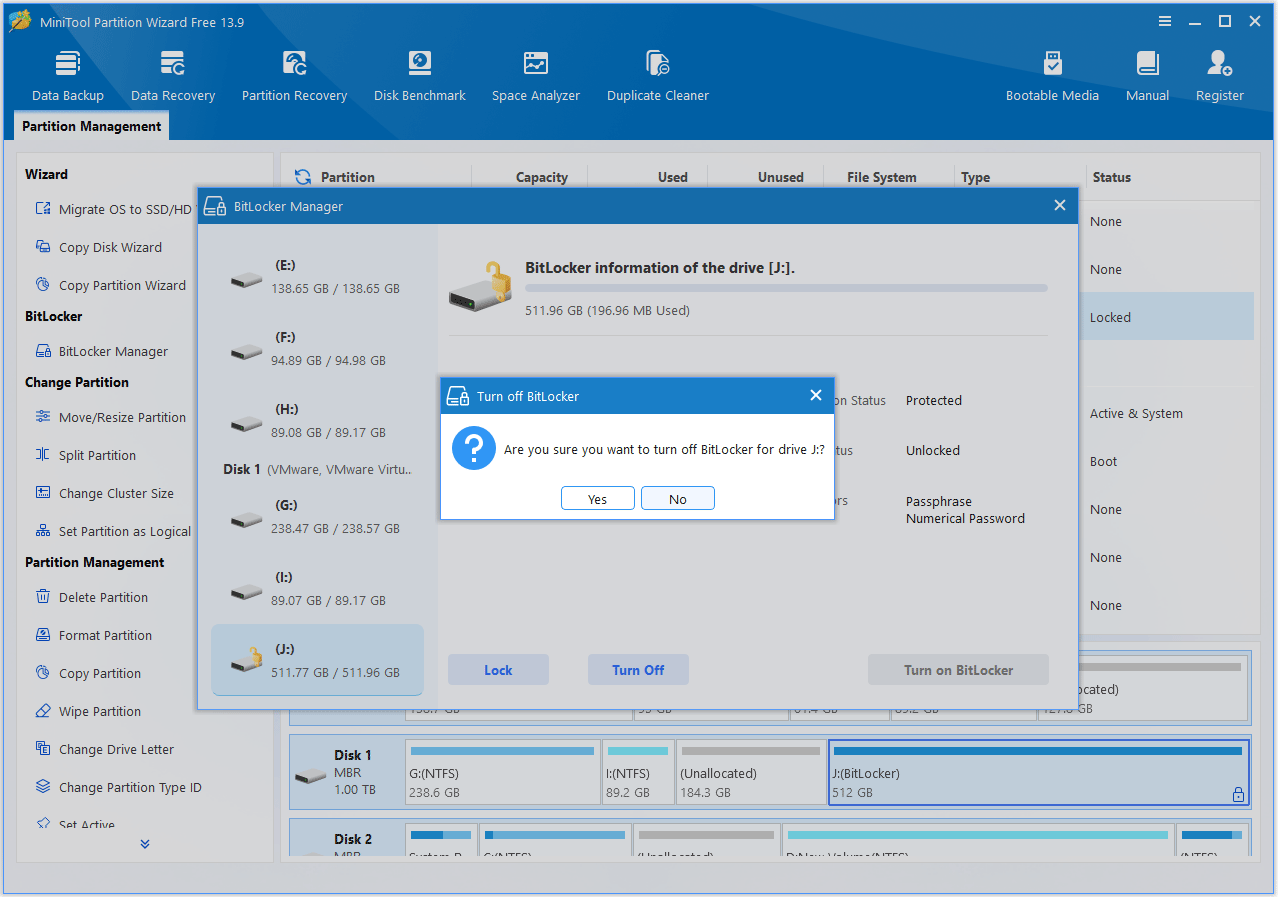This screenshot has height=897, width=1278.
Task: Click the Turn on BitLocker button
Action: (x=958, y=670)
